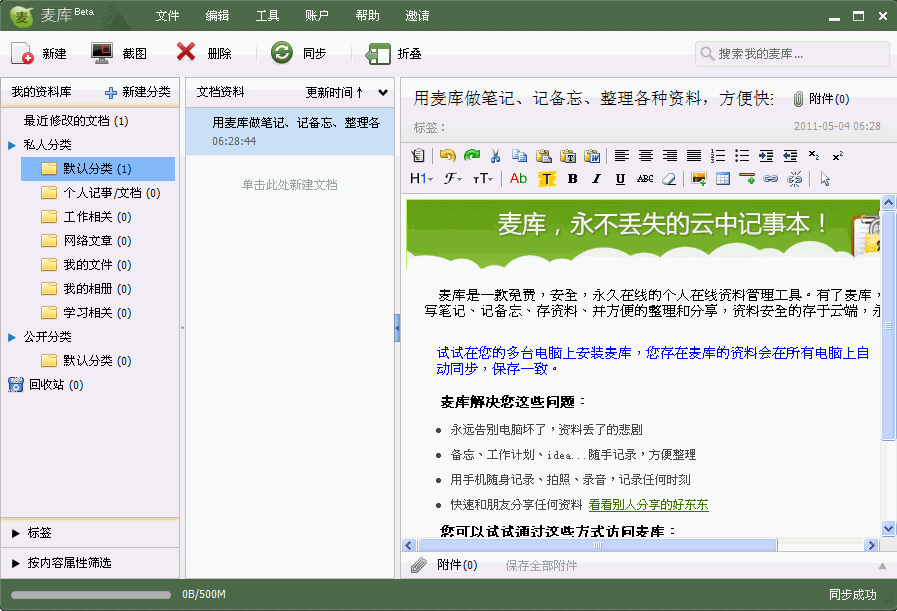Open 附件(0) next to note title
The image size is (897, 611).
821,99
